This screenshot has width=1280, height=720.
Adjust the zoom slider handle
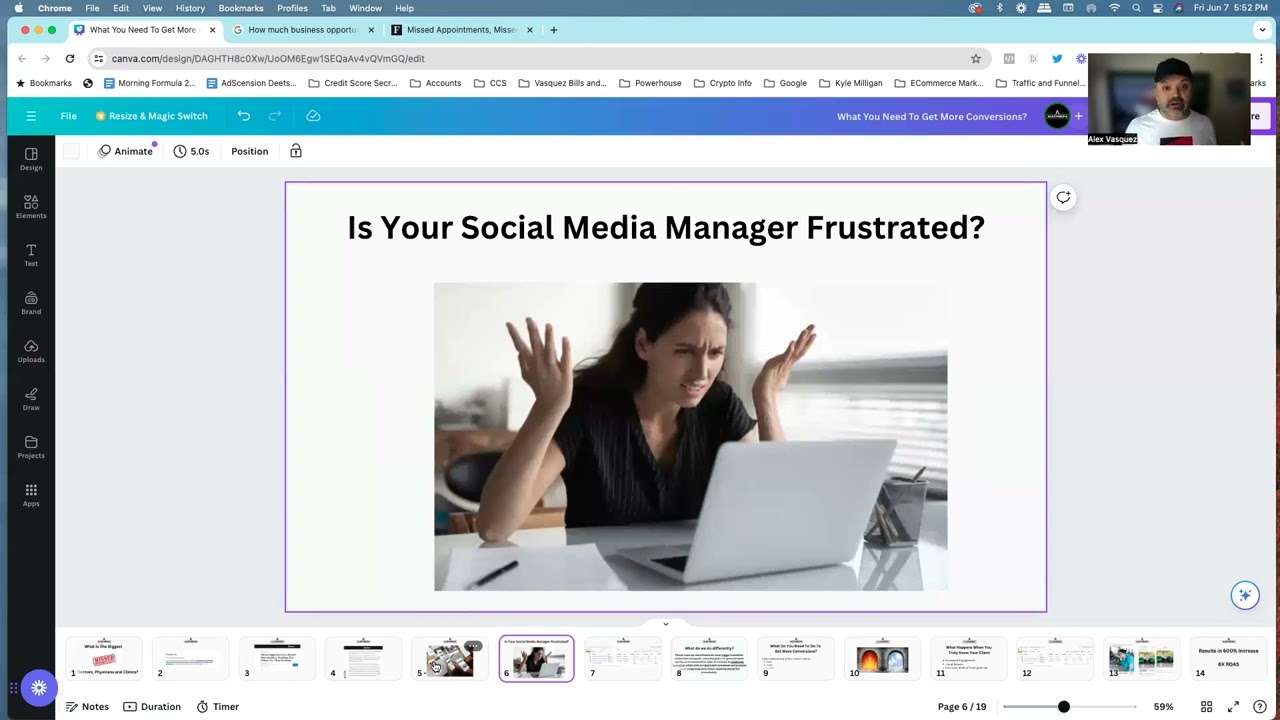(1064, 707)
